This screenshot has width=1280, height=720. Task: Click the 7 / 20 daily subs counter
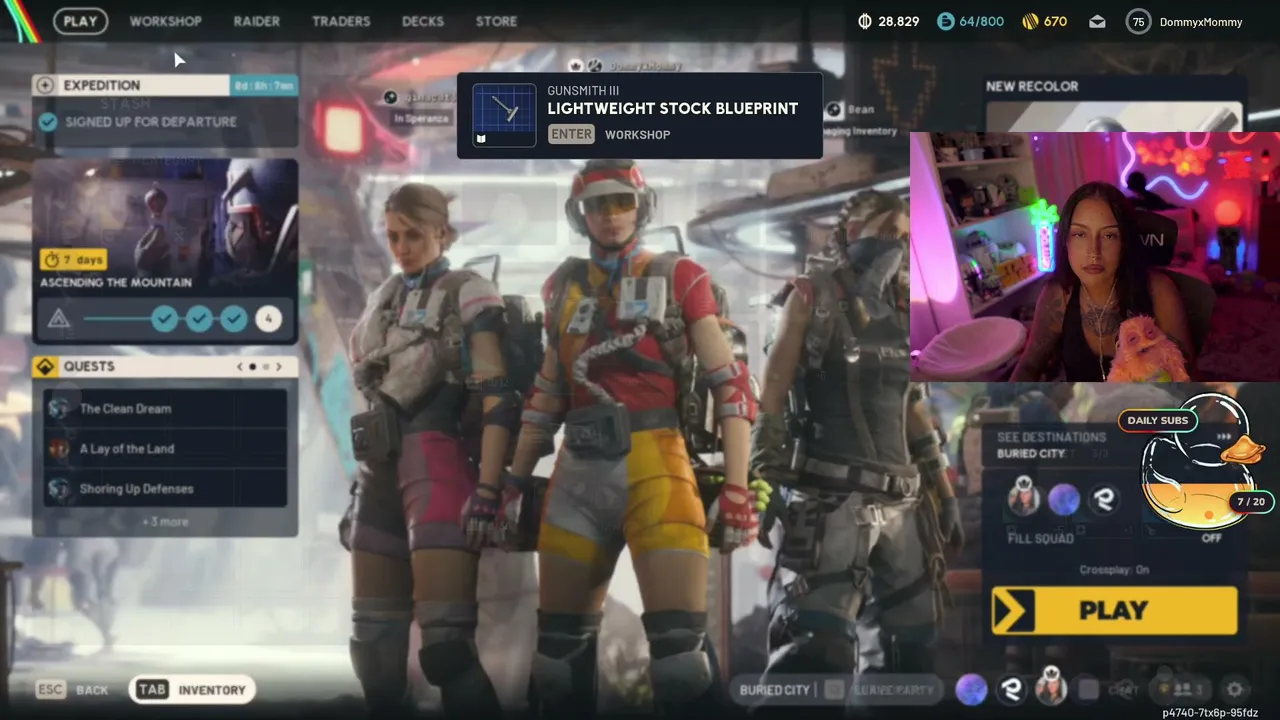click(1250, 502)
